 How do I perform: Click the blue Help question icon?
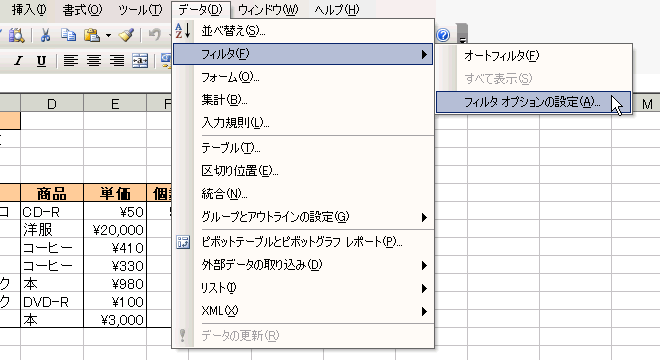point(443,35)
